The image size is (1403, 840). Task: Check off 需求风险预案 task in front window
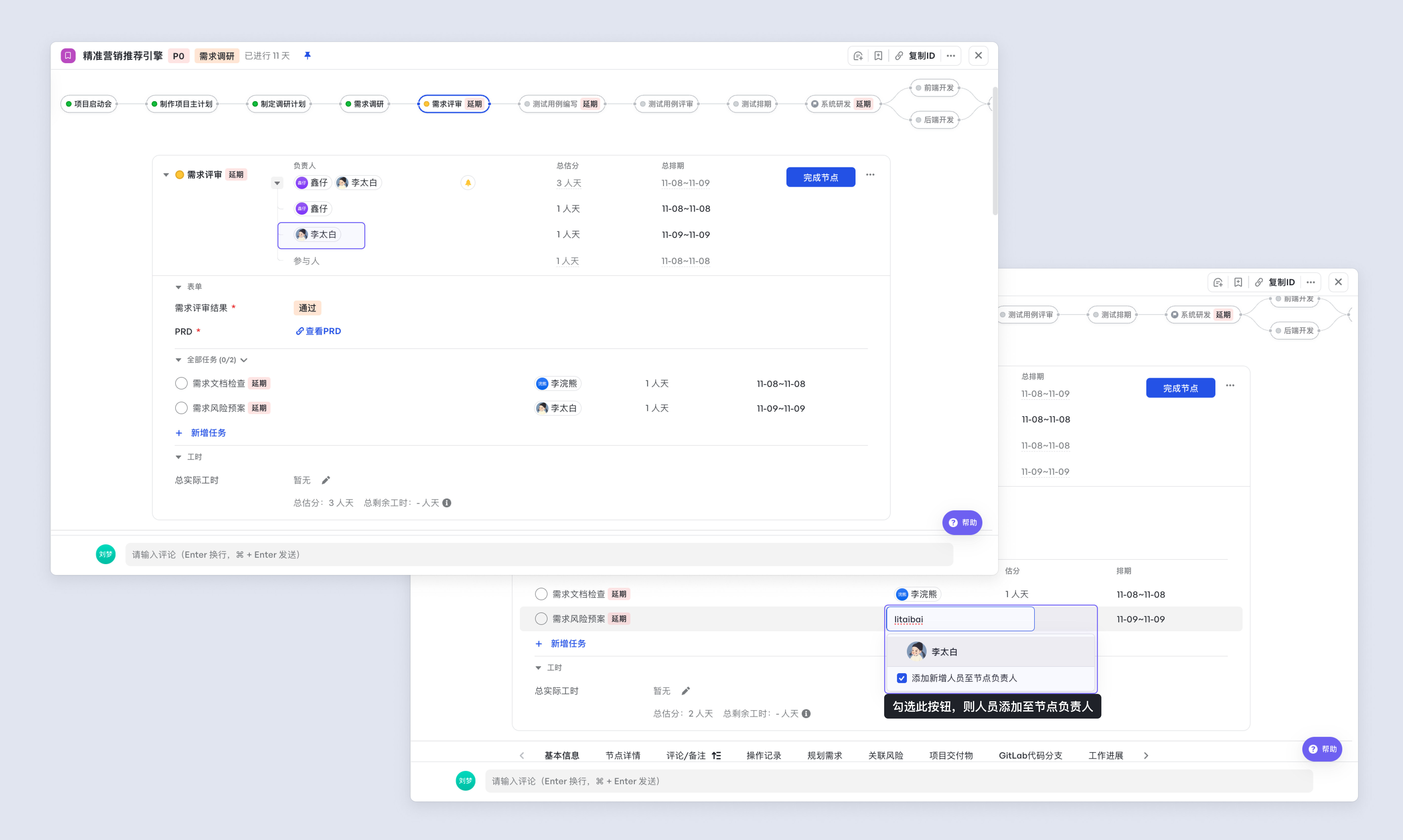point(181,408)
